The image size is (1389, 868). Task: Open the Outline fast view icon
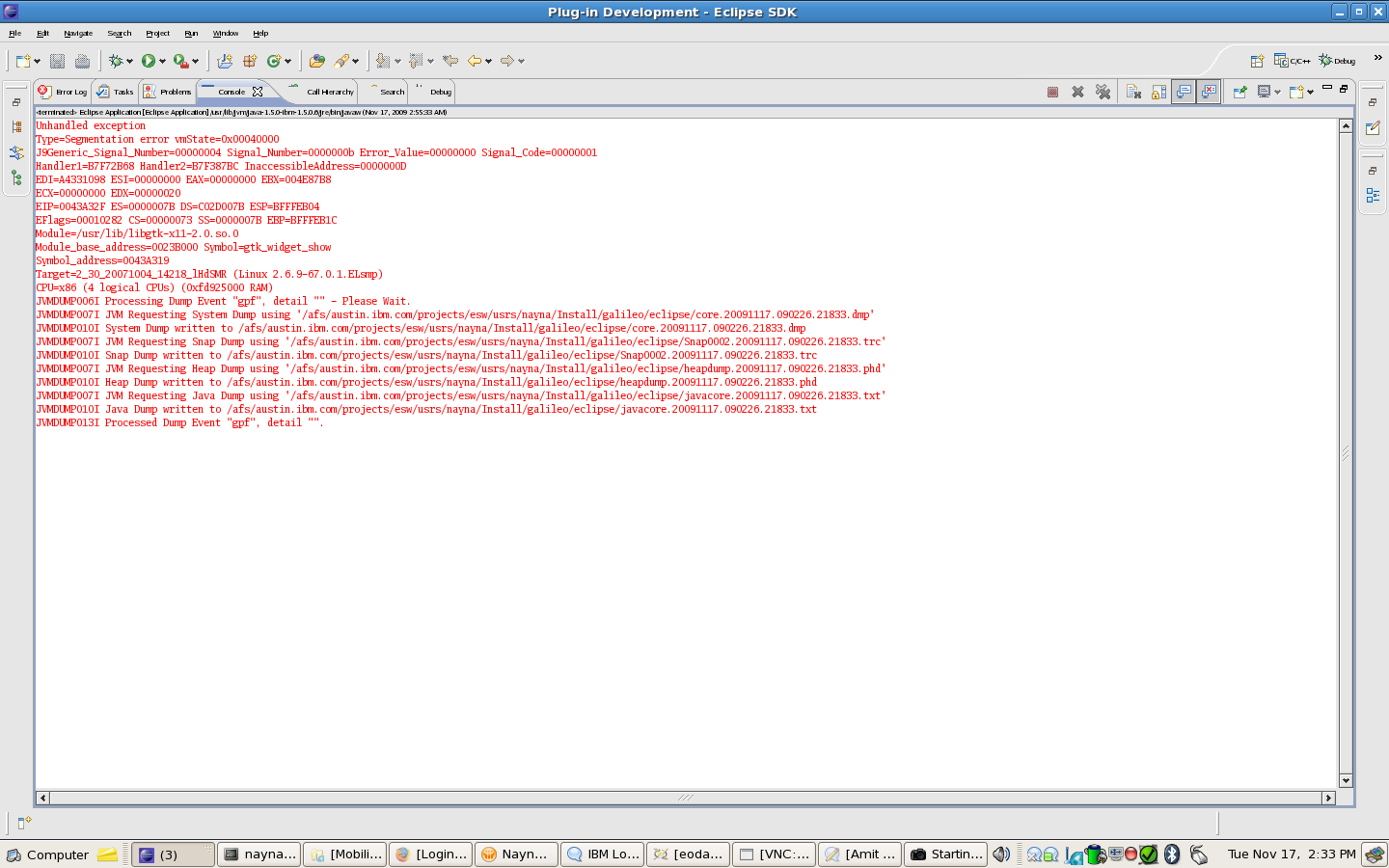click(1373, 195)
